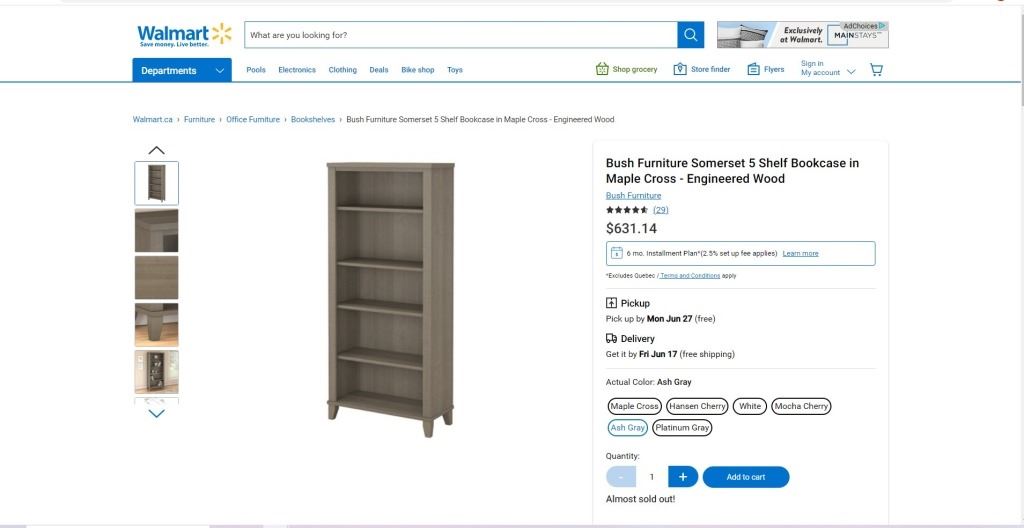This screenshot has height=528, width=1024.
Task: Select the Platinum Gray color option
Action: [682, 427]
